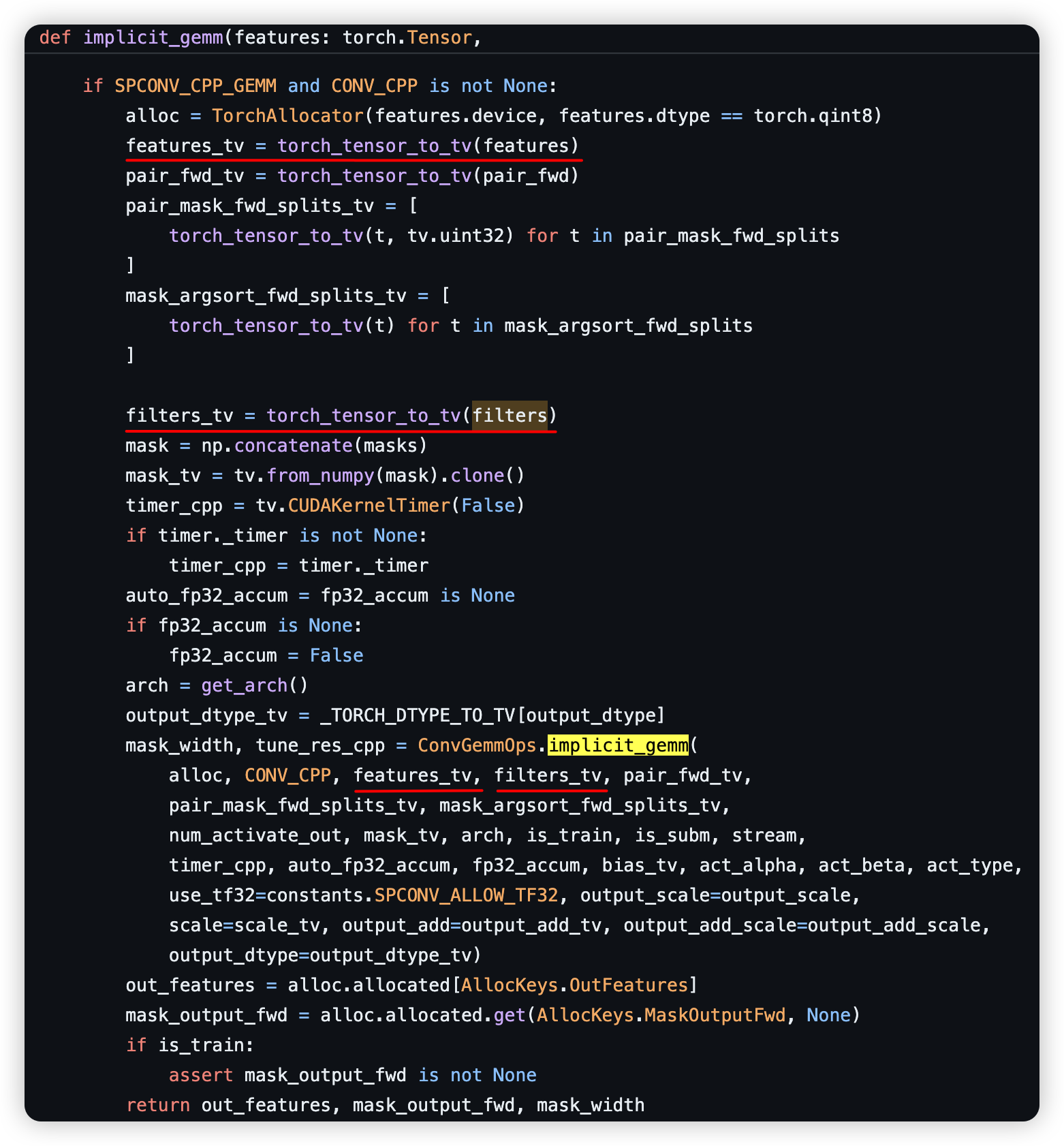Click 'output_add_tv' keyword value

pos(531,925)
